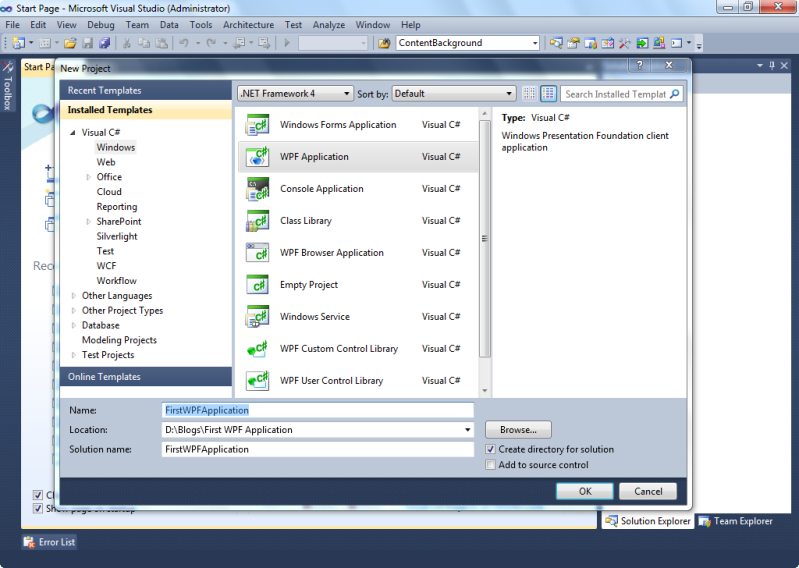Click the template list scroll down arrow
Screen dimensions: 799x568
(x=485, y=391)
